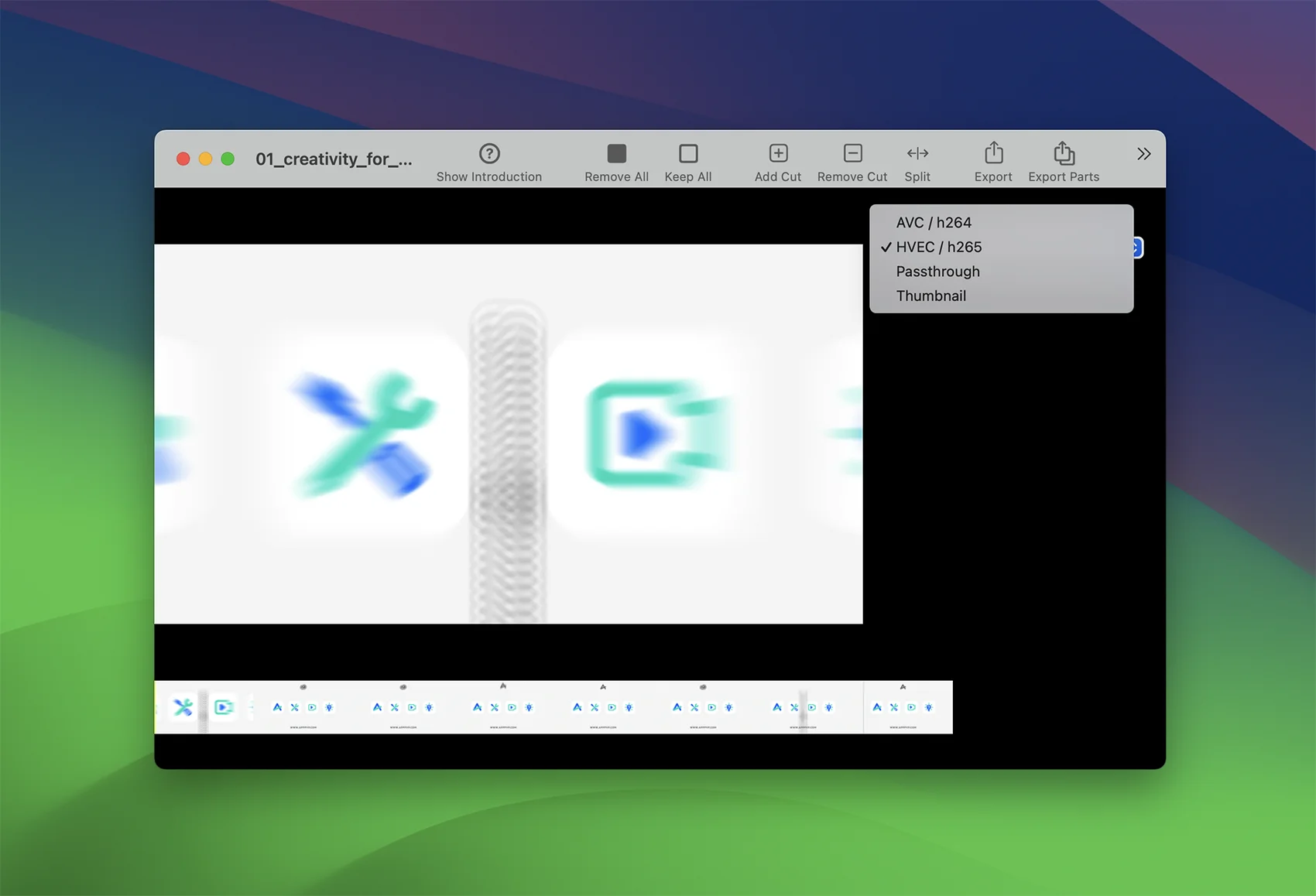Click the video preview frame
1316x896 pixels.
click(x=509, y=434)
